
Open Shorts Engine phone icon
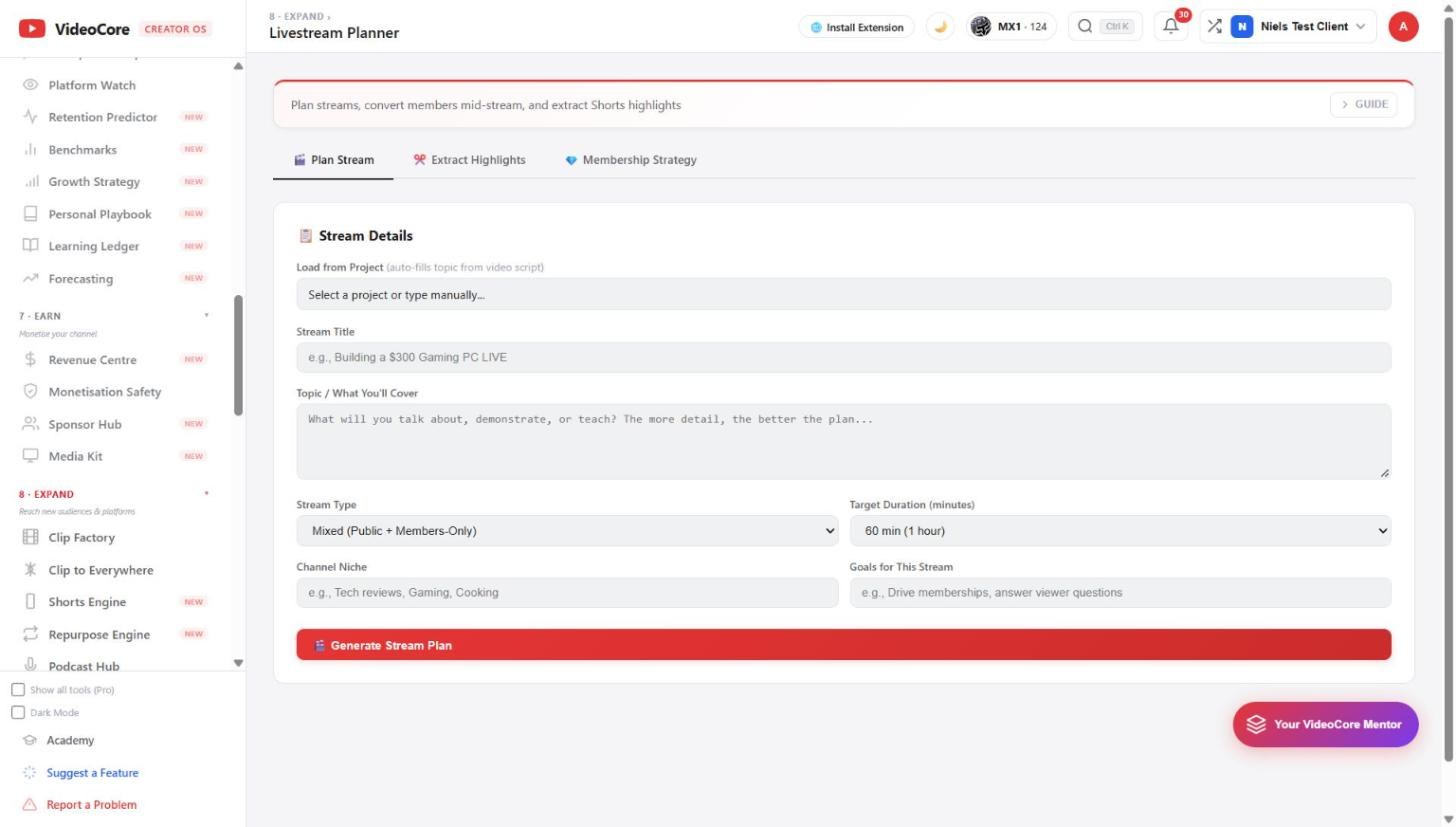point(30,601)
